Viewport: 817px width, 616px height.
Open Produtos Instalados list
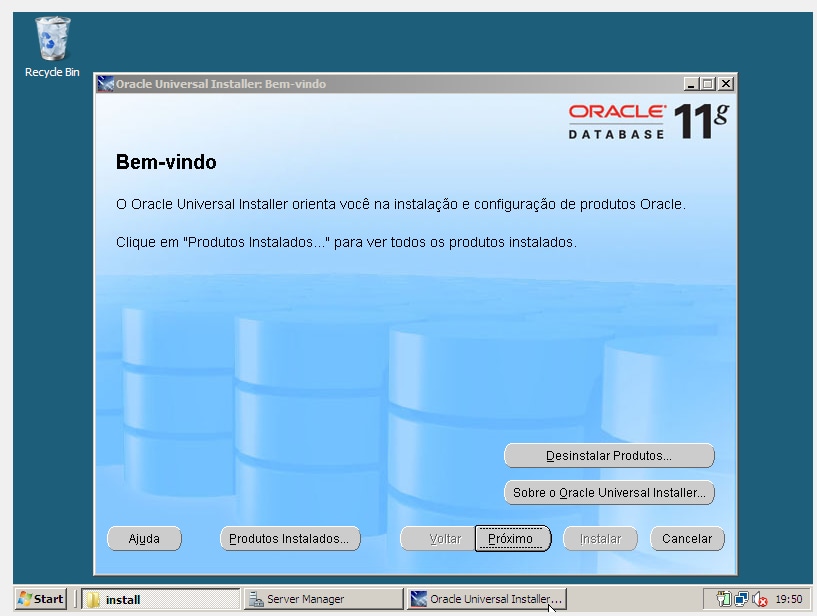click(x=290, y=538)
